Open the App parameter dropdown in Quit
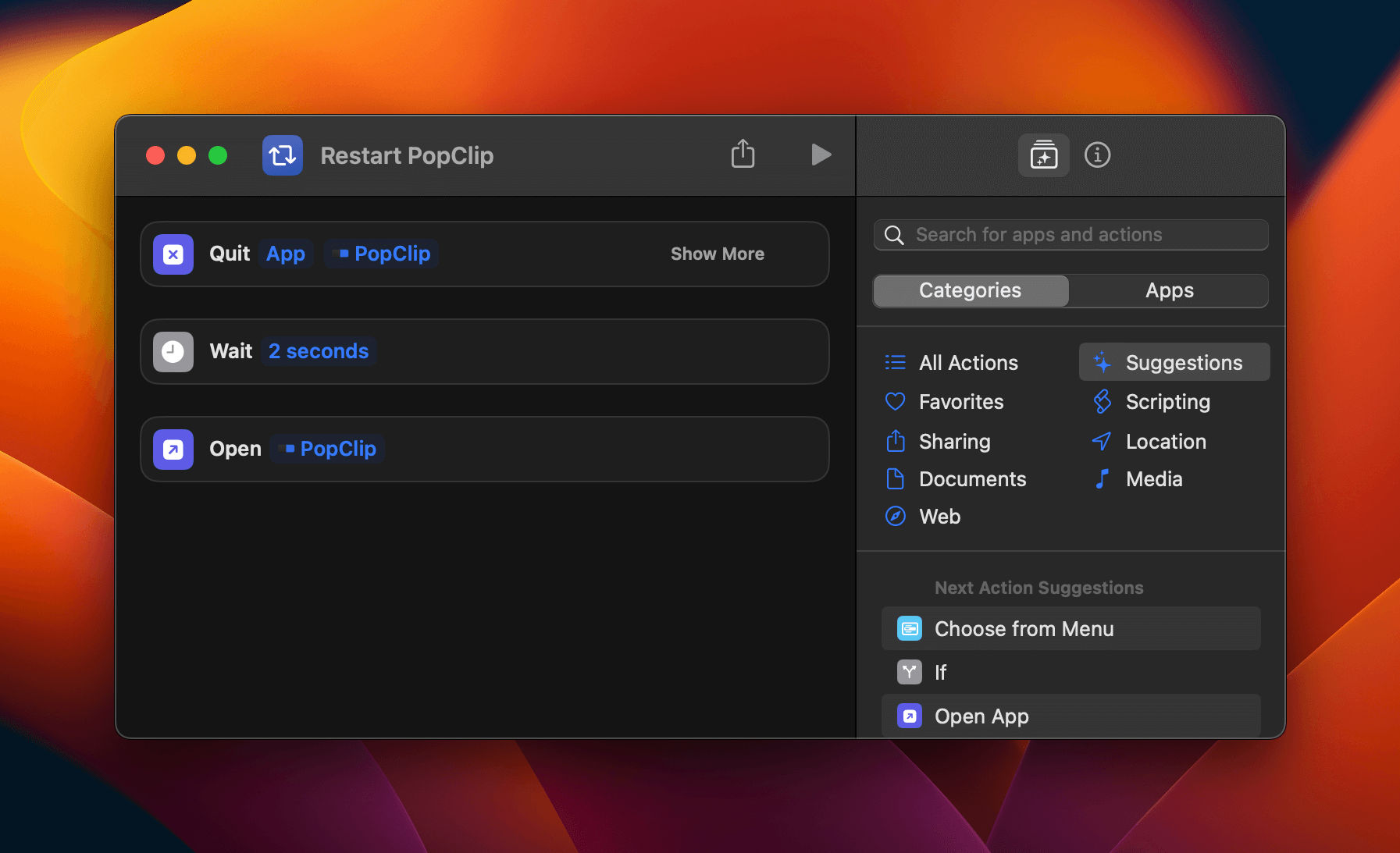The width and height of the screenshot is (1400, 853). coord(286,254)
